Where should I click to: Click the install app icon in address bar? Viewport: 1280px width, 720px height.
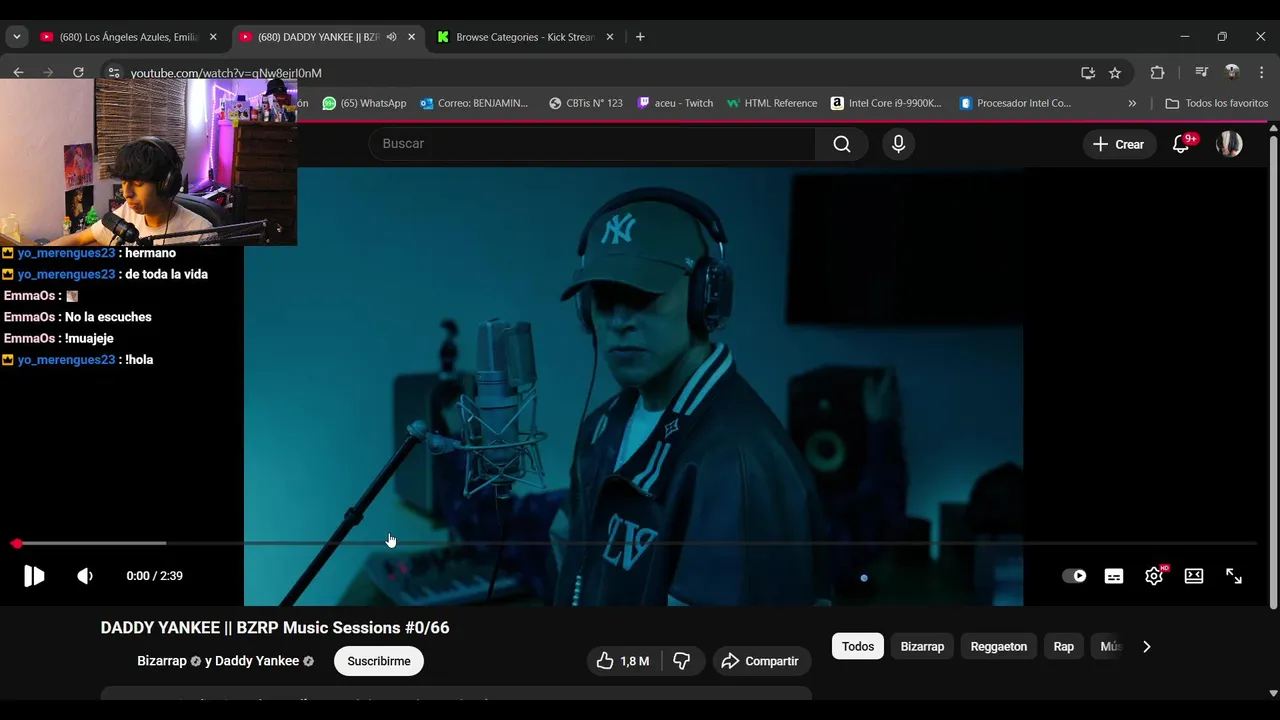click(1088, 73)
